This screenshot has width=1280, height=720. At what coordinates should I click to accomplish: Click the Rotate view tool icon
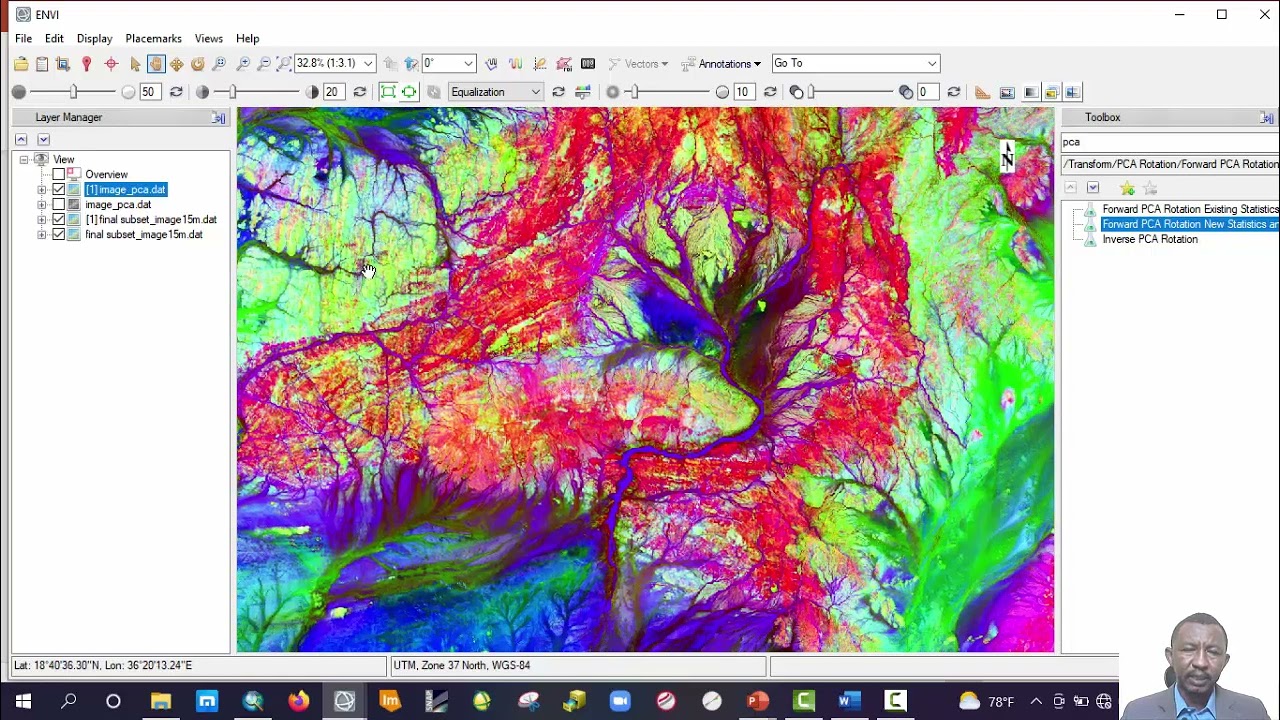coord(197,64)
